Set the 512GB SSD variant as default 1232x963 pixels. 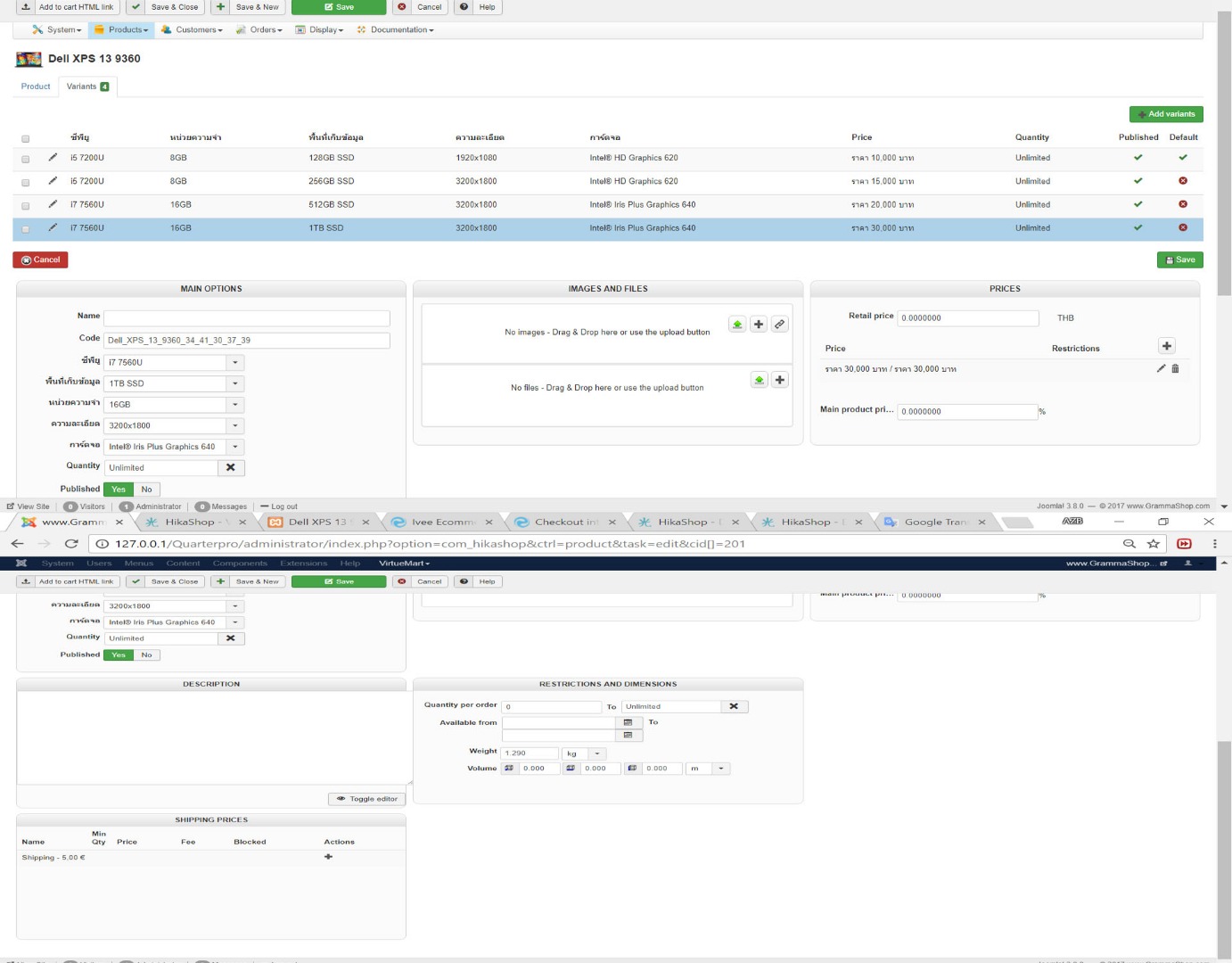pyautogui.click(x=1183, y=204)
